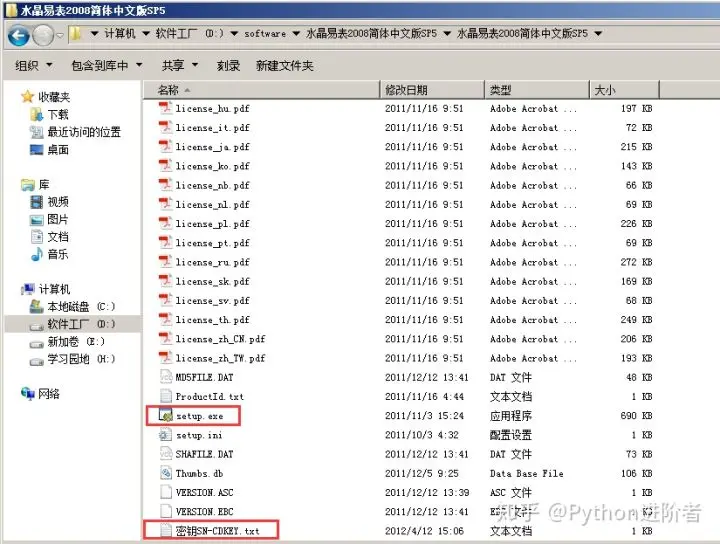Select the license_zh_CN.pdf file icon
The height and width of the screenshot is (544, 720).
point(165,339)
